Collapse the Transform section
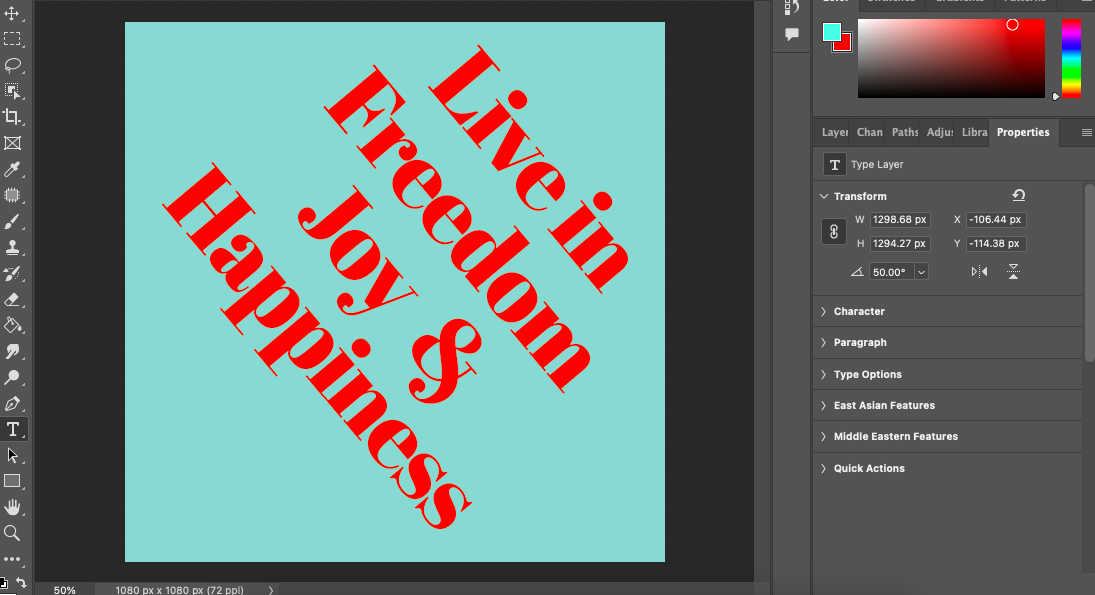The image size is (1095, 595). 824,196
